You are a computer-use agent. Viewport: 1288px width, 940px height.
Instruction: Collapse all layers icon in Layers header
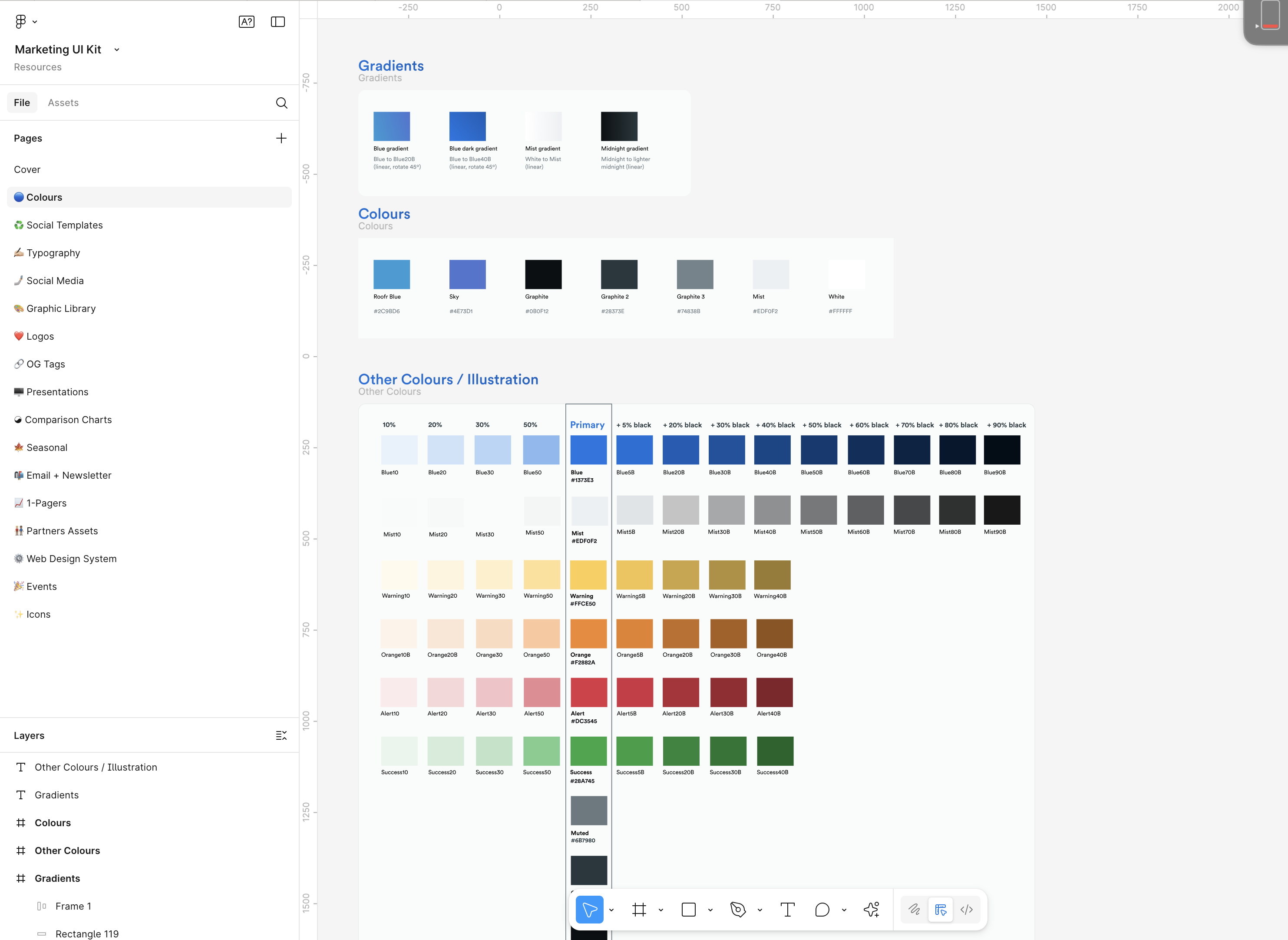(x=281, y=735)
